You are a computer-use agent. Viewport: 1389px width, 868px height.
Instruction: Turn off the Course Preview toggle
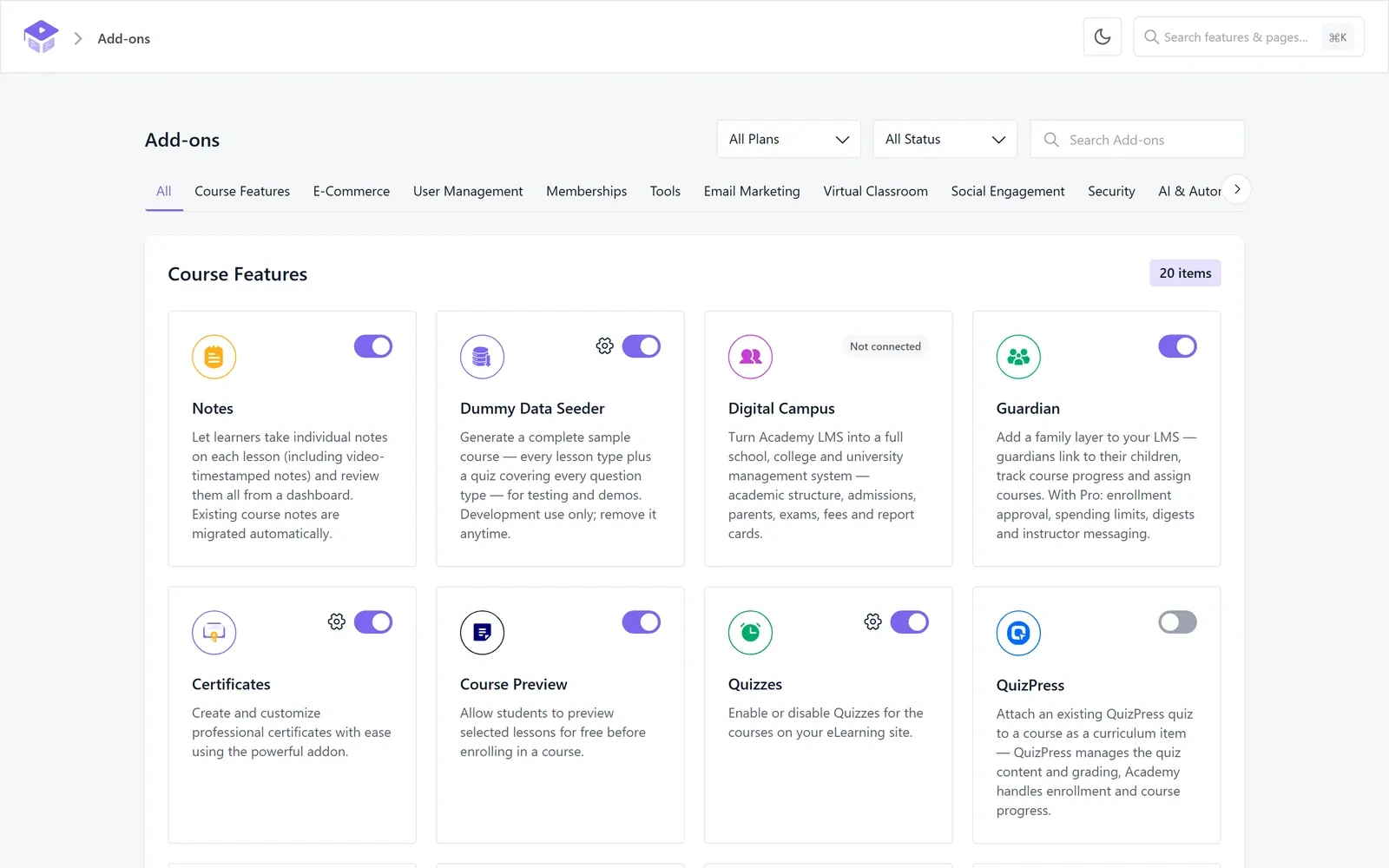(x=642, y=622)
